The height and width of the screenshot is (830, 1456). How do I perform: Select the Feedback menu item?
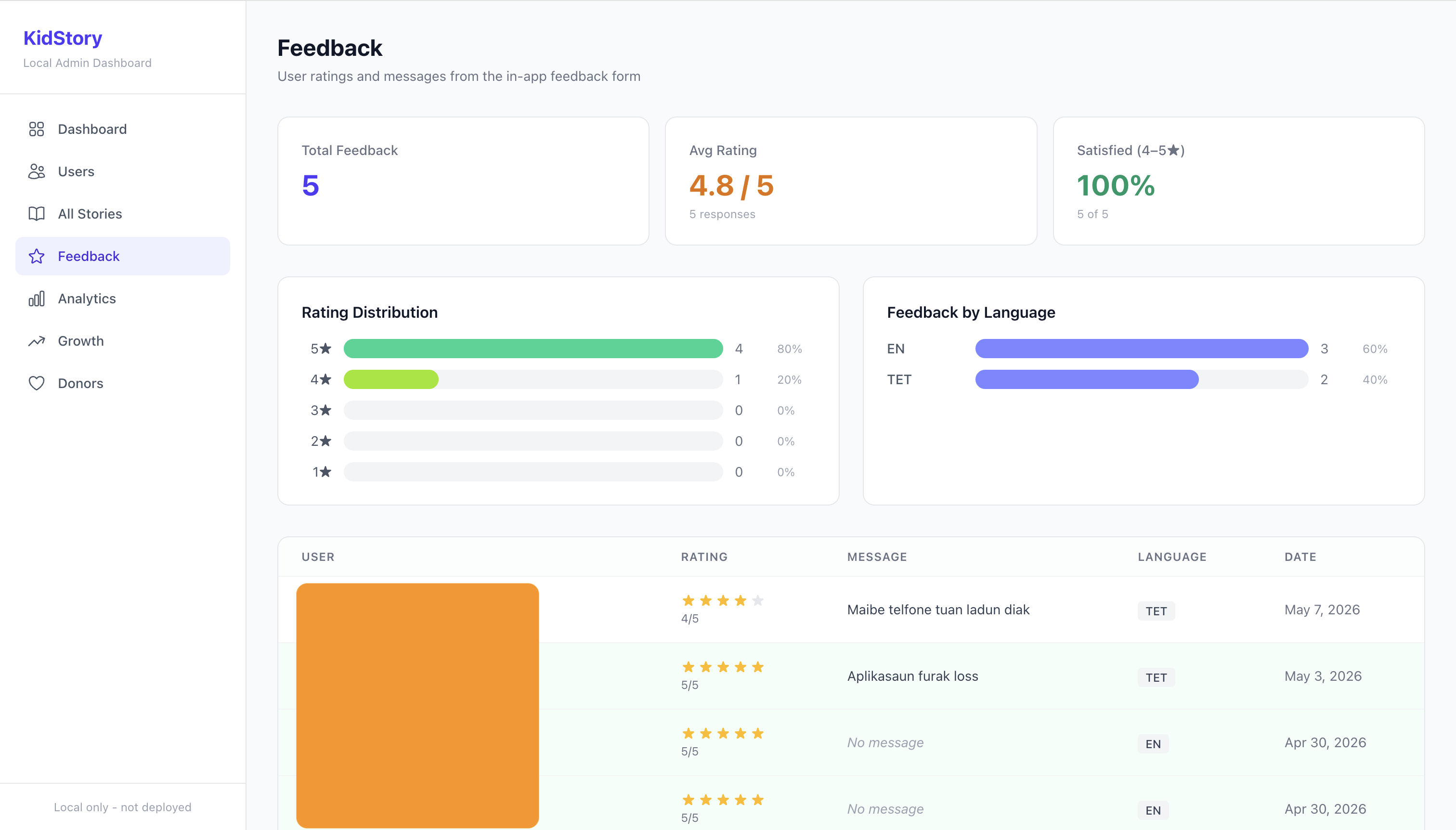pyautogui.click(x=123, y=257)
